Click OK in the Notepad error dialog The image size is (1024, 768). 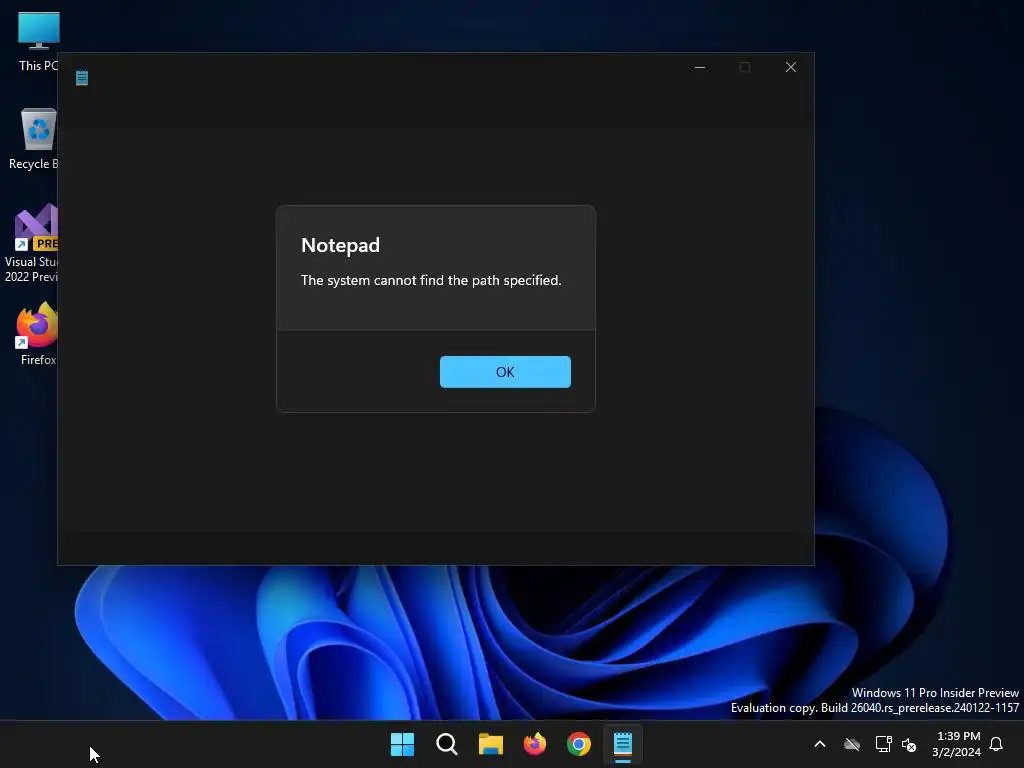coord(505,372)
